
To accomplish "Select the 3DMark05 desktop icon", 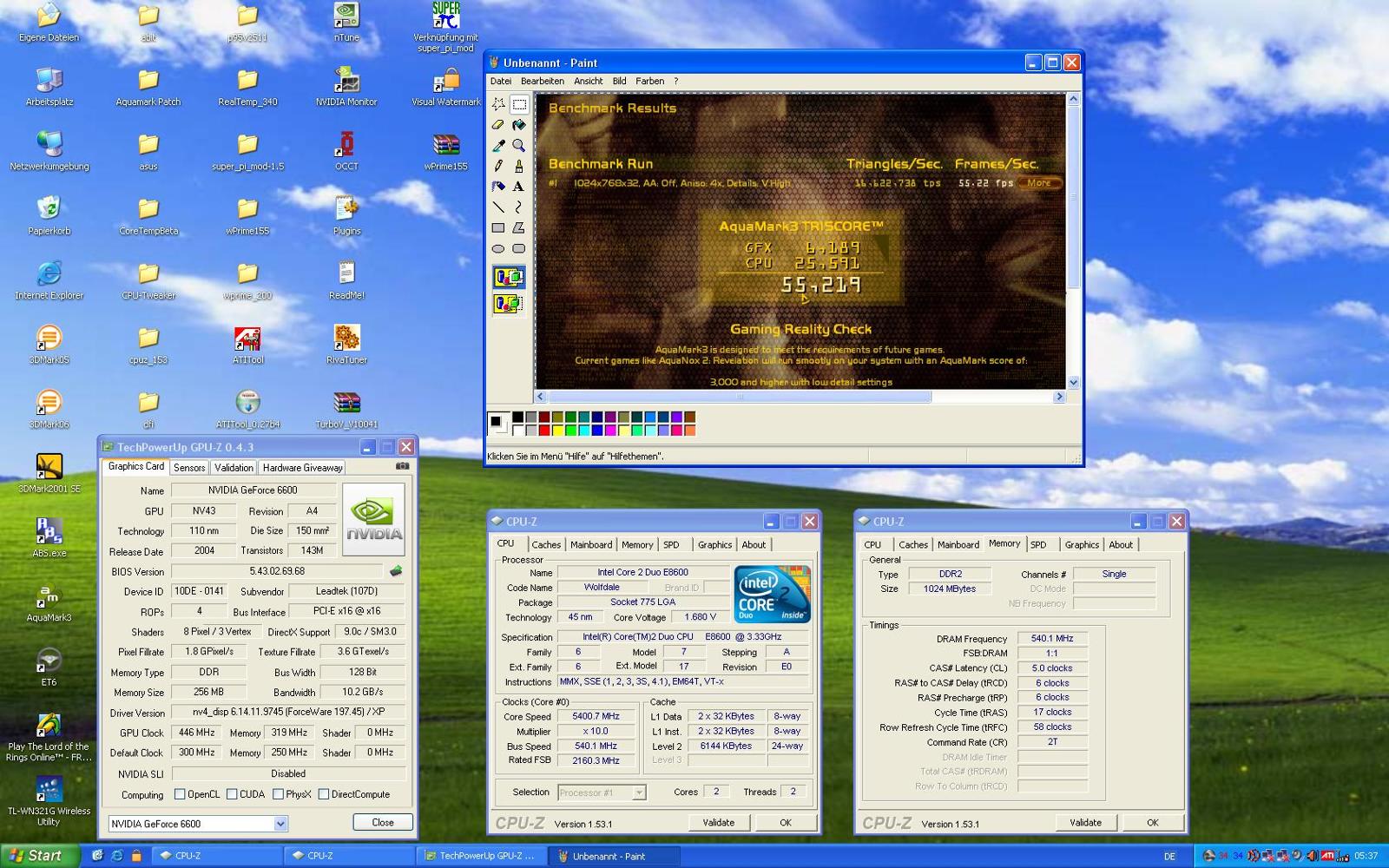I will pos(49,344).
